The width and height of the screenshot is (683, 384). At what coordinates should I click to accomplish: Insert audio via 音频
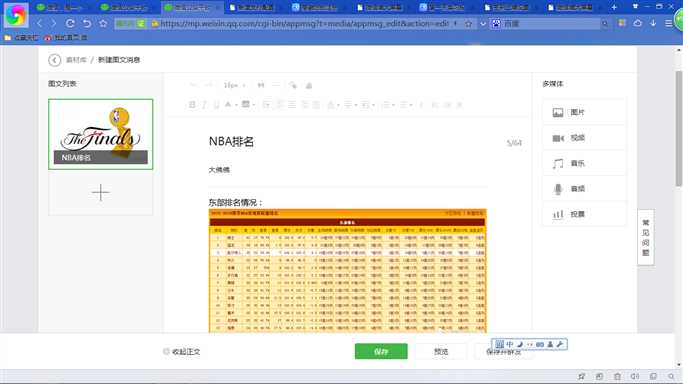pos(584,189)
